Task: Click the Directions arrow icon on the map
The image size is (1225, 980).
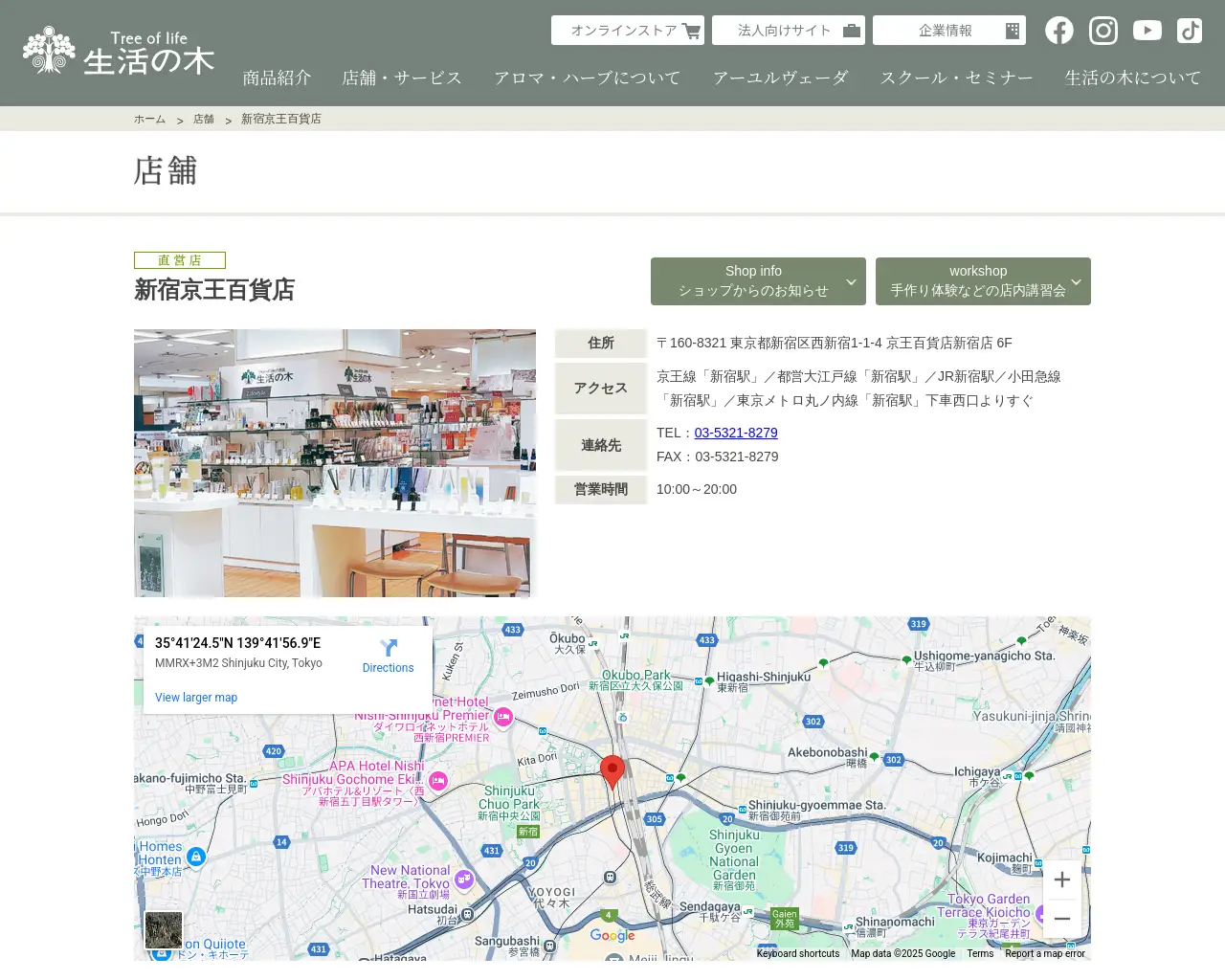Action: tap(388, 649)
